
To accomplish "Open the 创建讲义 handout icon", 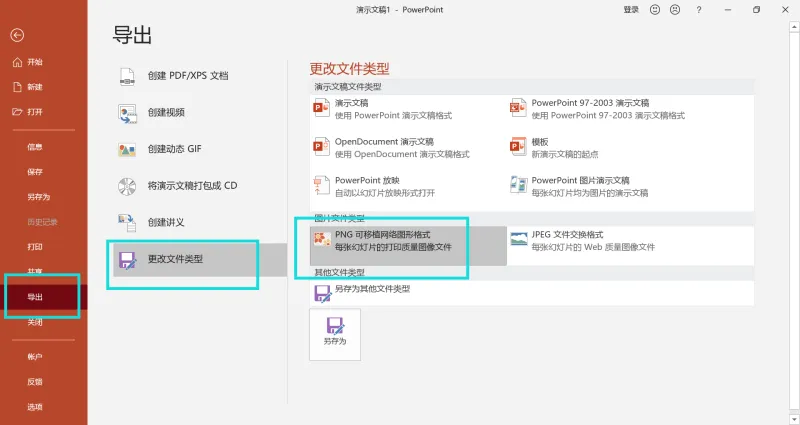I will point(127,223).
